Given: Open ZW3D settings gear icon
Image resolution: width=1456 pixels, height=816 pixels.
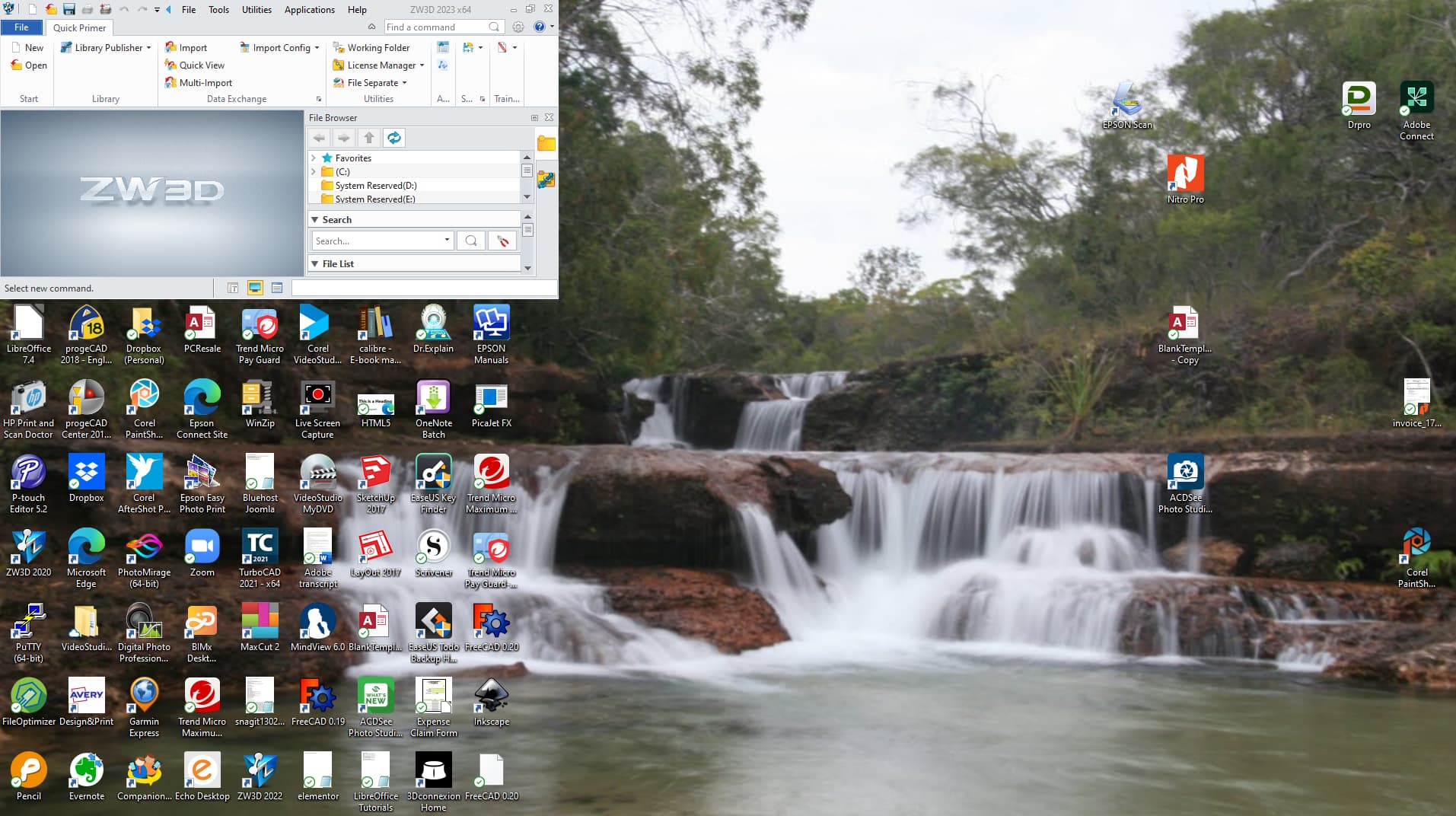Looking at the screenshot, I should [x=518, y=27].
